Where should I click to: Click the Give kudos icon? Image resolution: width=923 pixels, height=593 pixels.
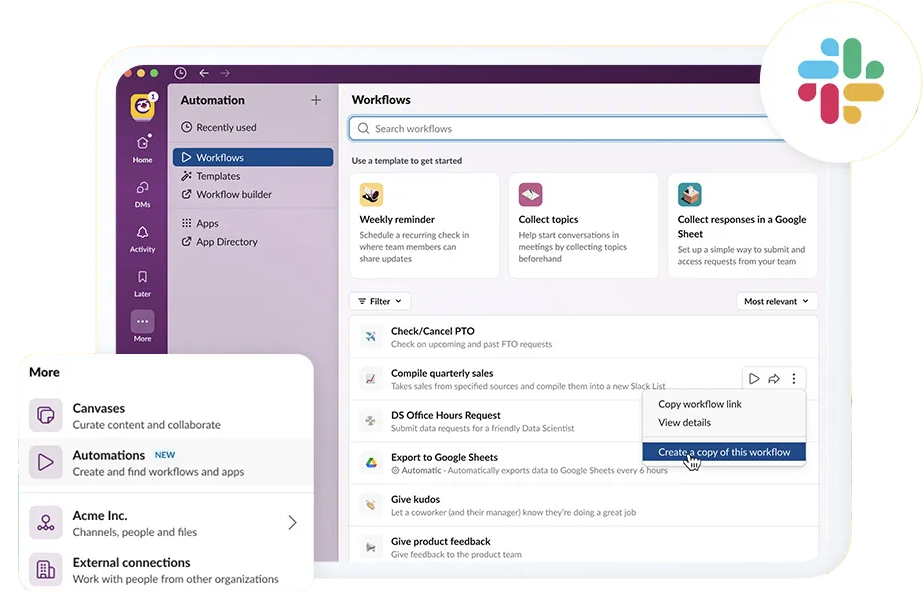tap(371, 505)
